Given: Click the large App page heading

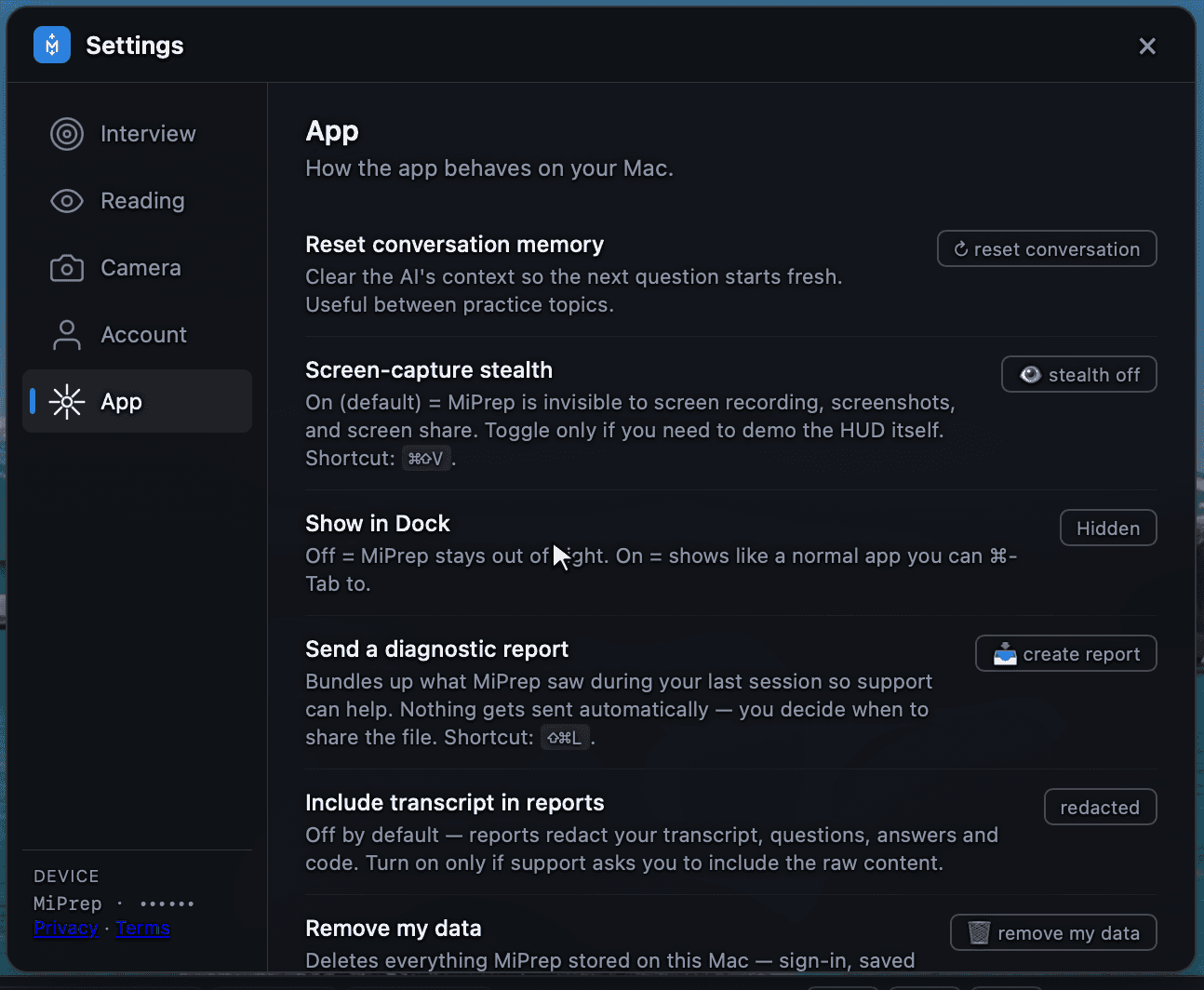Looking at the screenshot, I should tap(332, 131).
